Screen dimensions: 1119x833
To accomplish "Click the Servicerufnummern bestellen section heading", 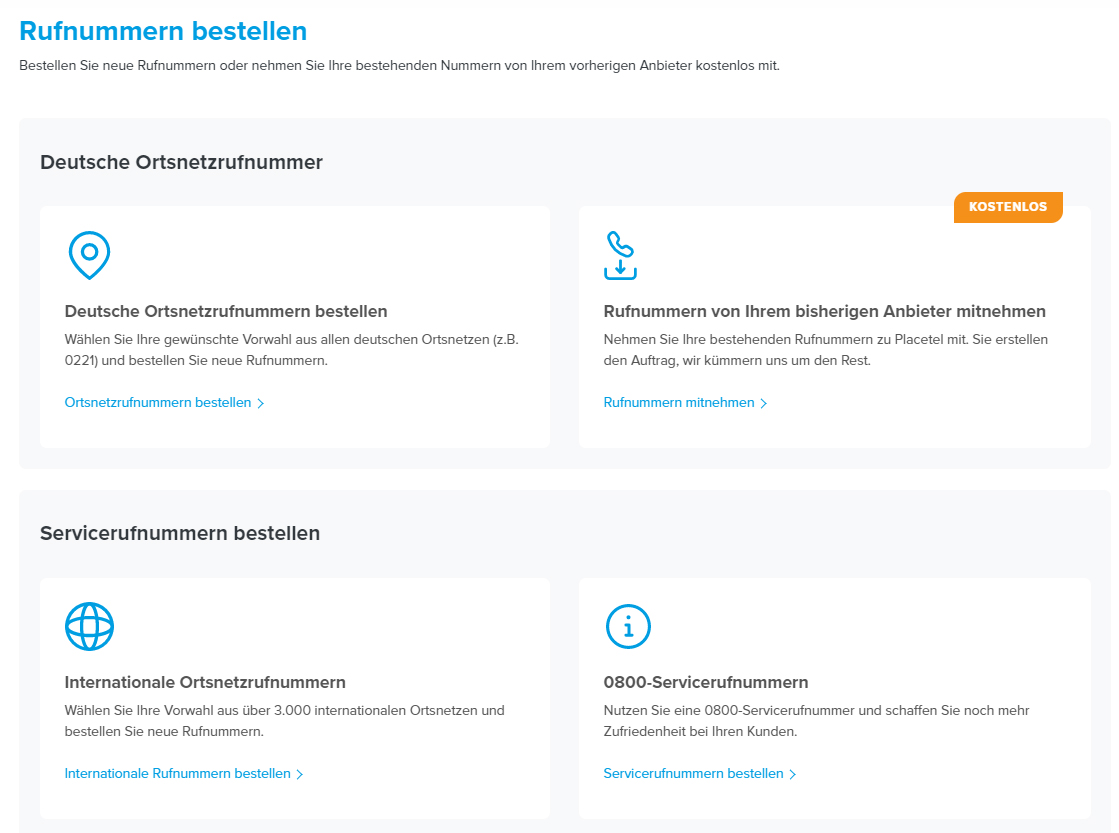I will [x=180, y=533].
